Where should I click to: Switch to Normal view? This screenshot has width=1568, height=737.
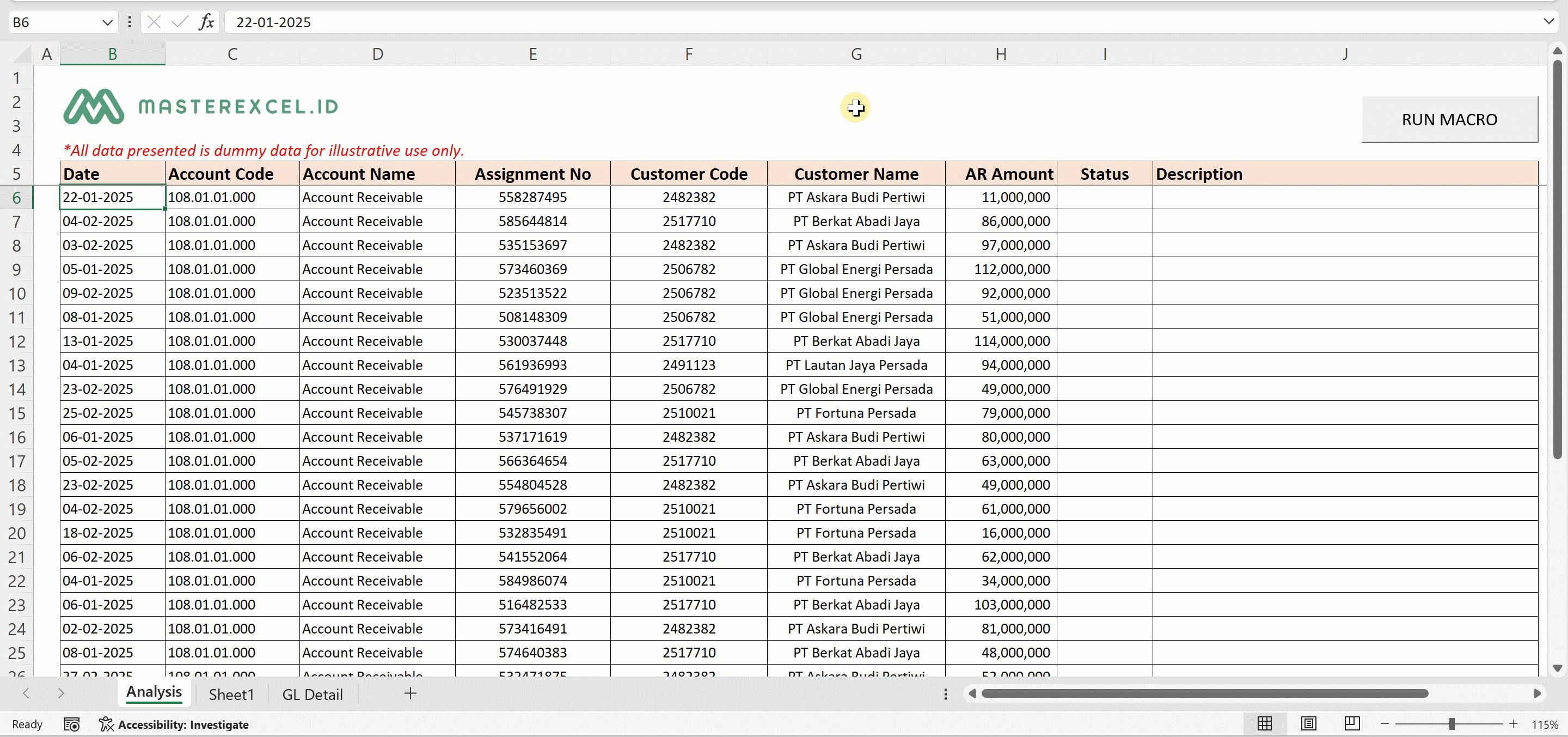pyautogui.click(x=1264, y=723)
